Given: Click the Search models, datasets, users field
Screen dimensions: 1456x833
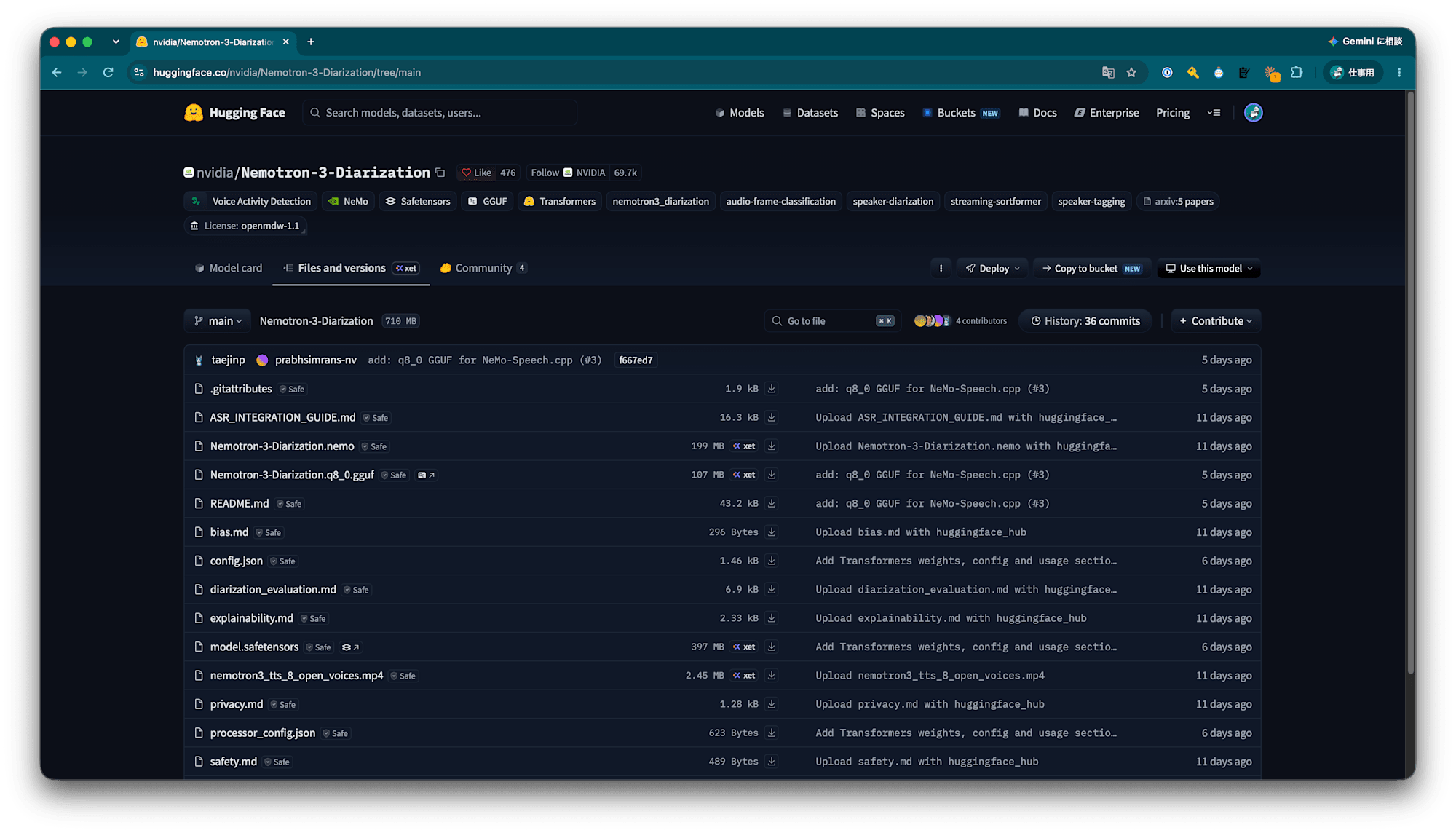Looking at the screenshot, I should point(440,113).
